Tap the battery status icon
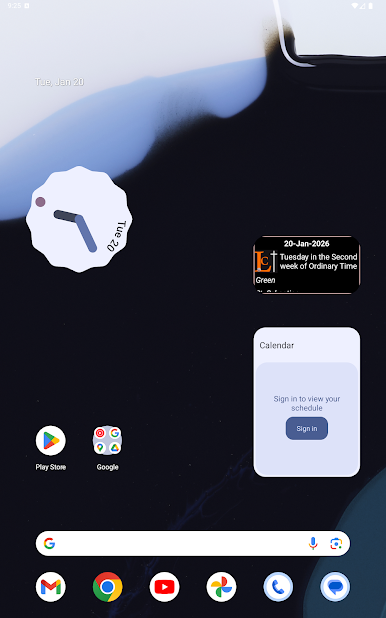Screen dimensions: 386x618 click(x=370, y=6)
